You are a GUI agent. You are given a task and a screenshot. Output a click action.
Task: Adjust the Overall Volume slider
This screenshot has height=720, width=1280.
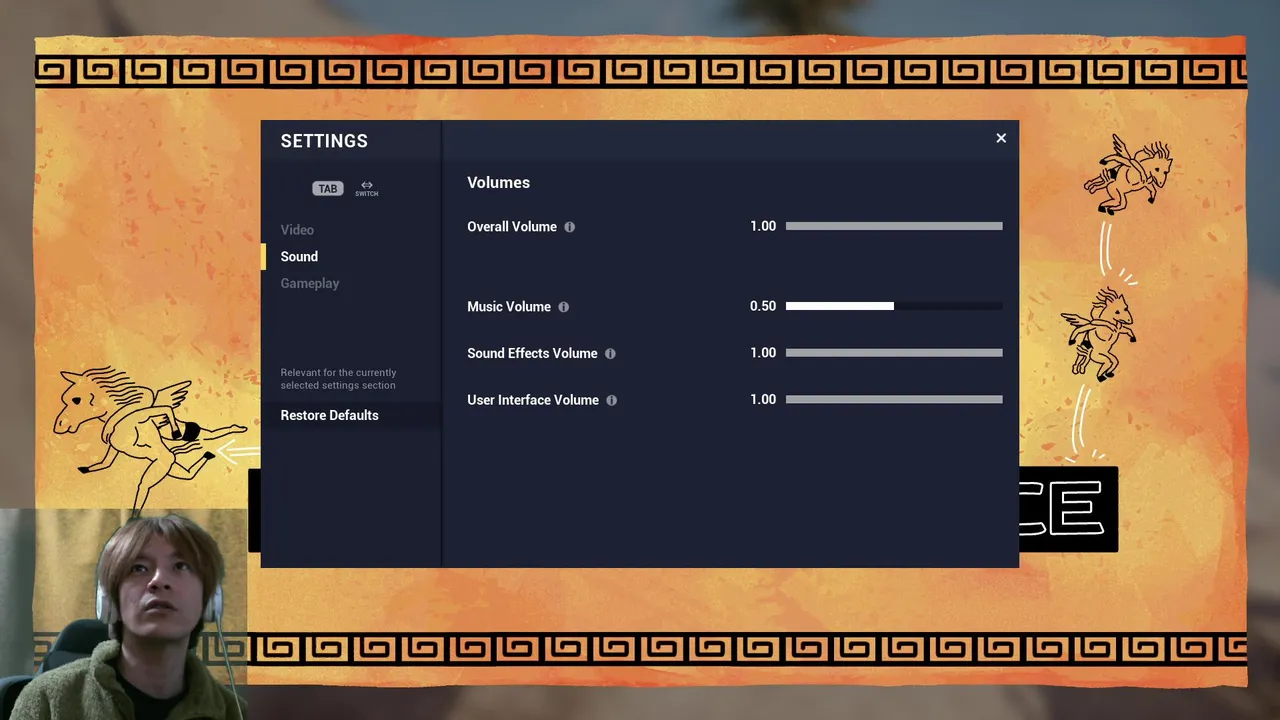click(x=894, y=226)
